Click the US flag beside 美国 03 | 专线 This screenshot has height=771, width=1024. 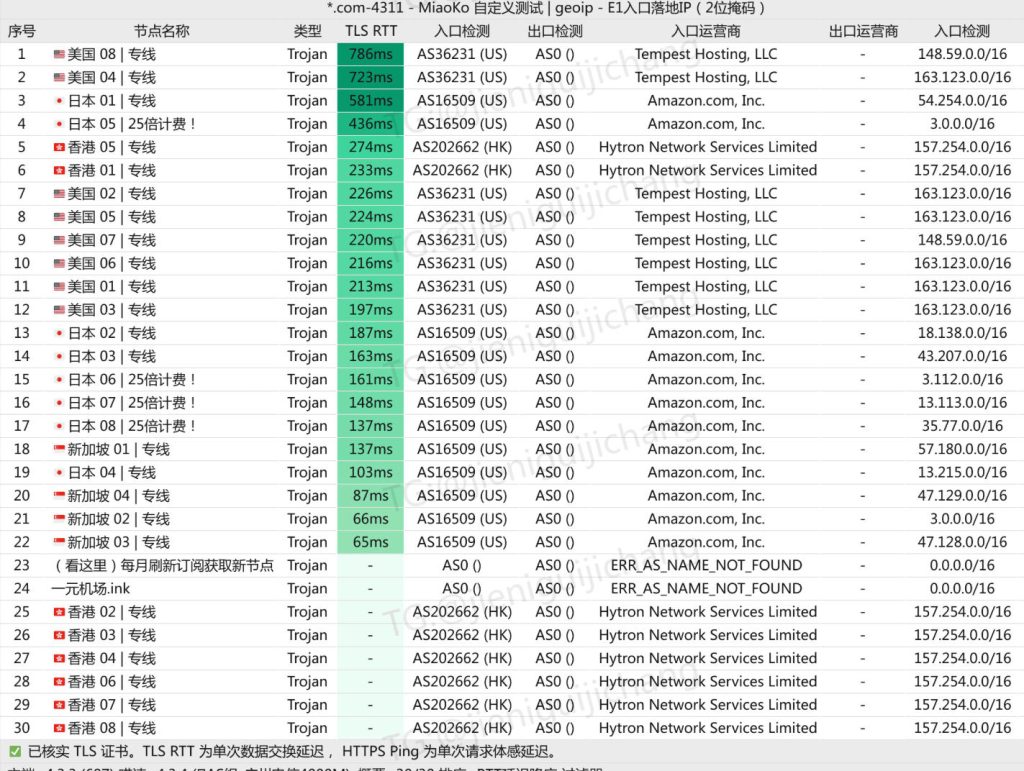tap(59, 310)
